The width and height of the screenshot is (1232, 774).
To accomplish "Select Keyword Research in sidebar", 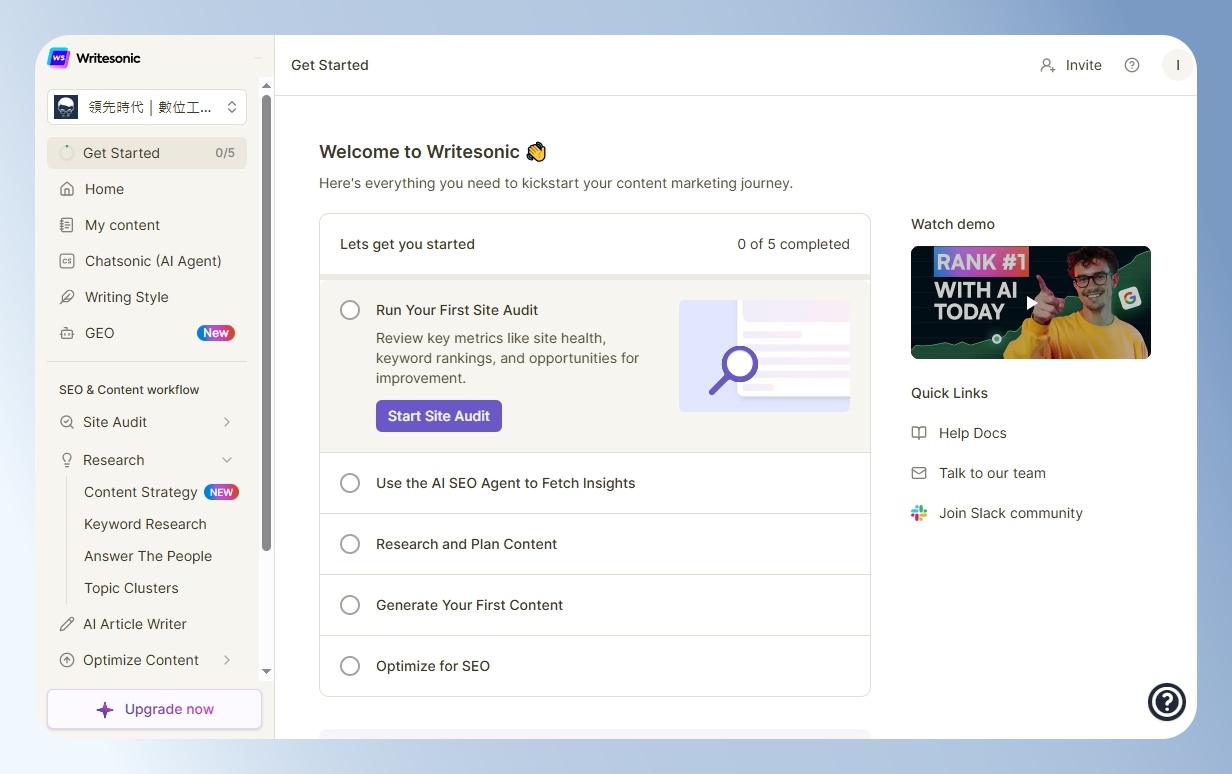I will [146, 524].
